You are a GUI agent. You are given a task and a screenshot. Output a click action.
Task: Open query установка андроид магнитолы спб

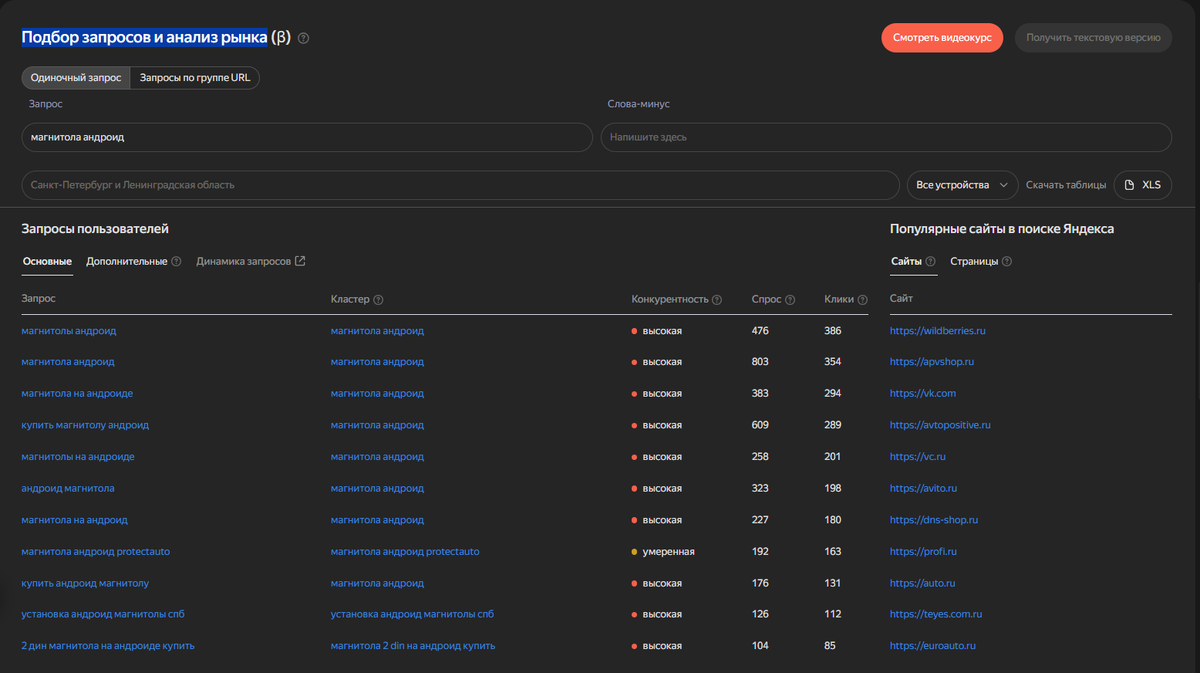102,614
